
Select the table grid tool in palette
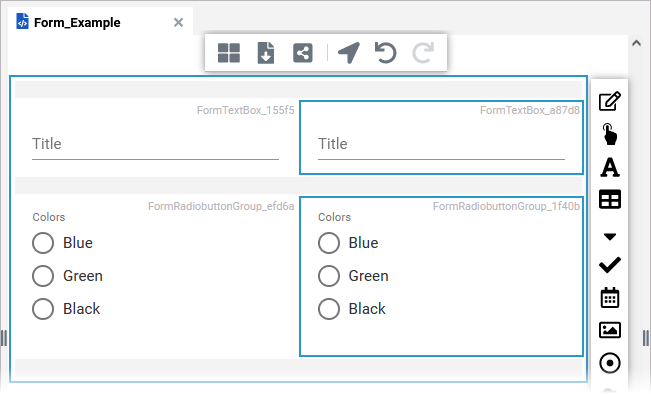coord(609,199)
